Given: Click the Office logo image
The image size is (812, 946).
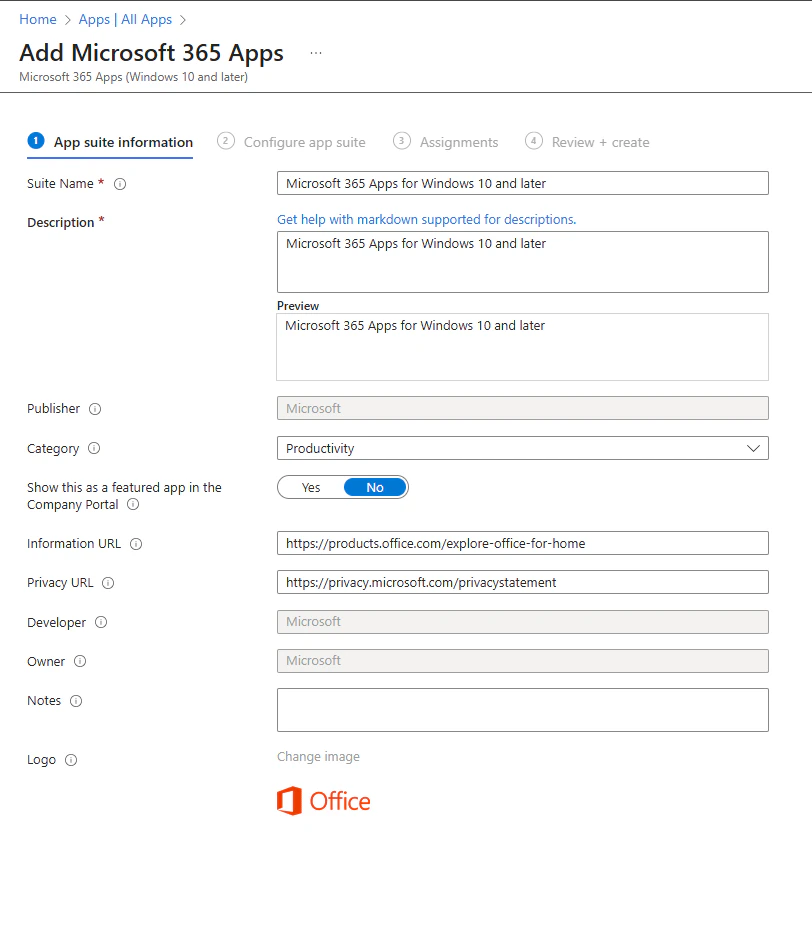Looking at the screenshot, I should click(323, 801).
